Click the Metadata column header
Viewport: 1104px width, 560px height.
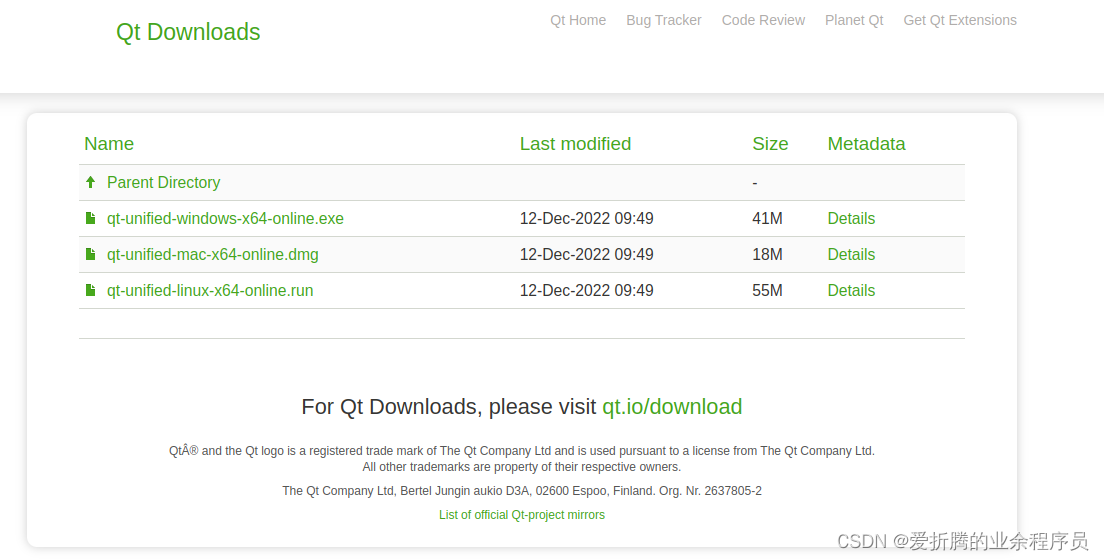[x=866, y=144]
